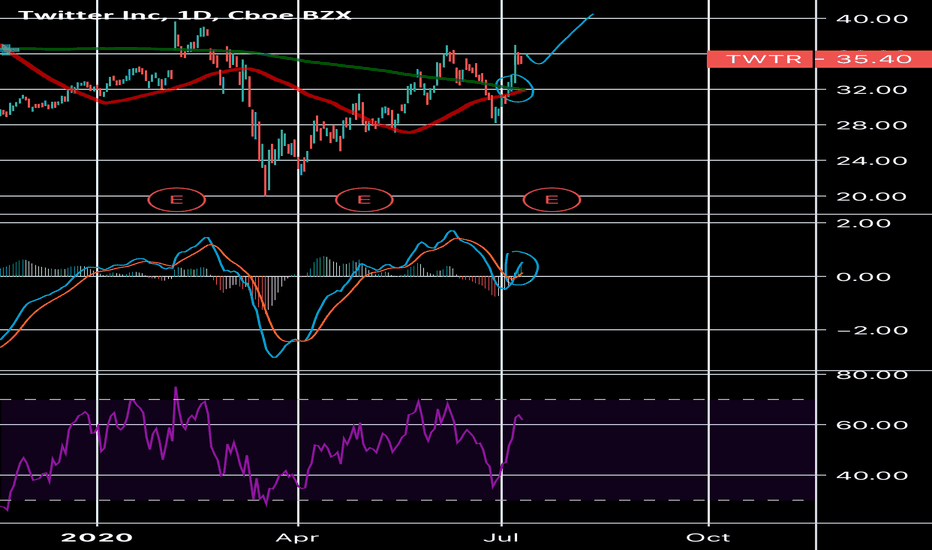Click the 80.00 RSI axis label

[x=872, y=375]
